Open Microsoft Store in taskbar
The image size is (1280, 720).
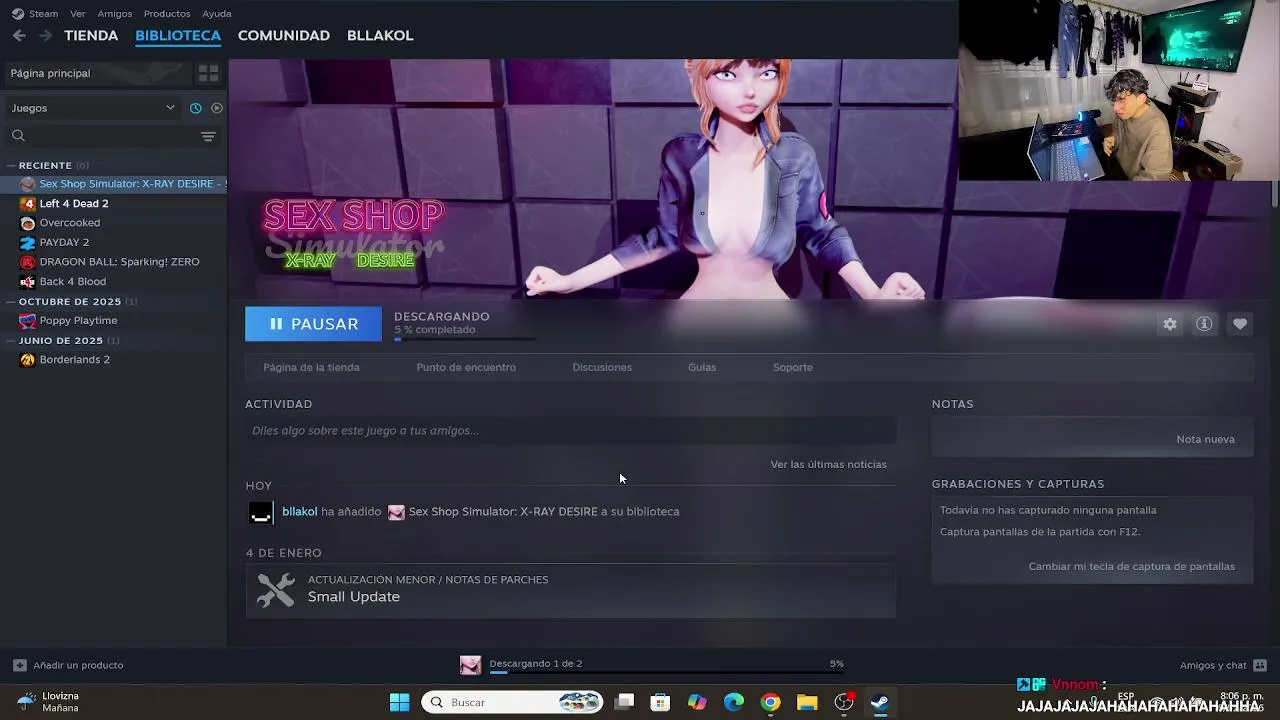[x=660, y=702]
